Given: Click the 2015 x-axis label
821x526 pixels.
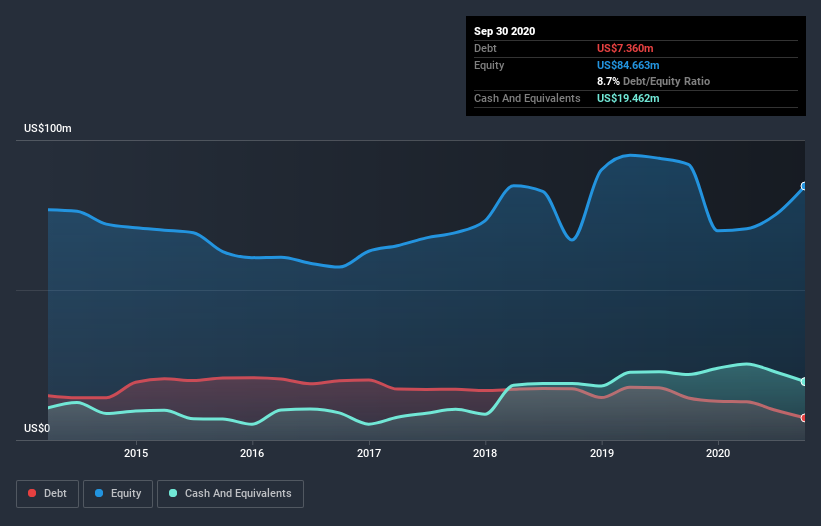Looking at the screenshot, I should click(136, 453).
